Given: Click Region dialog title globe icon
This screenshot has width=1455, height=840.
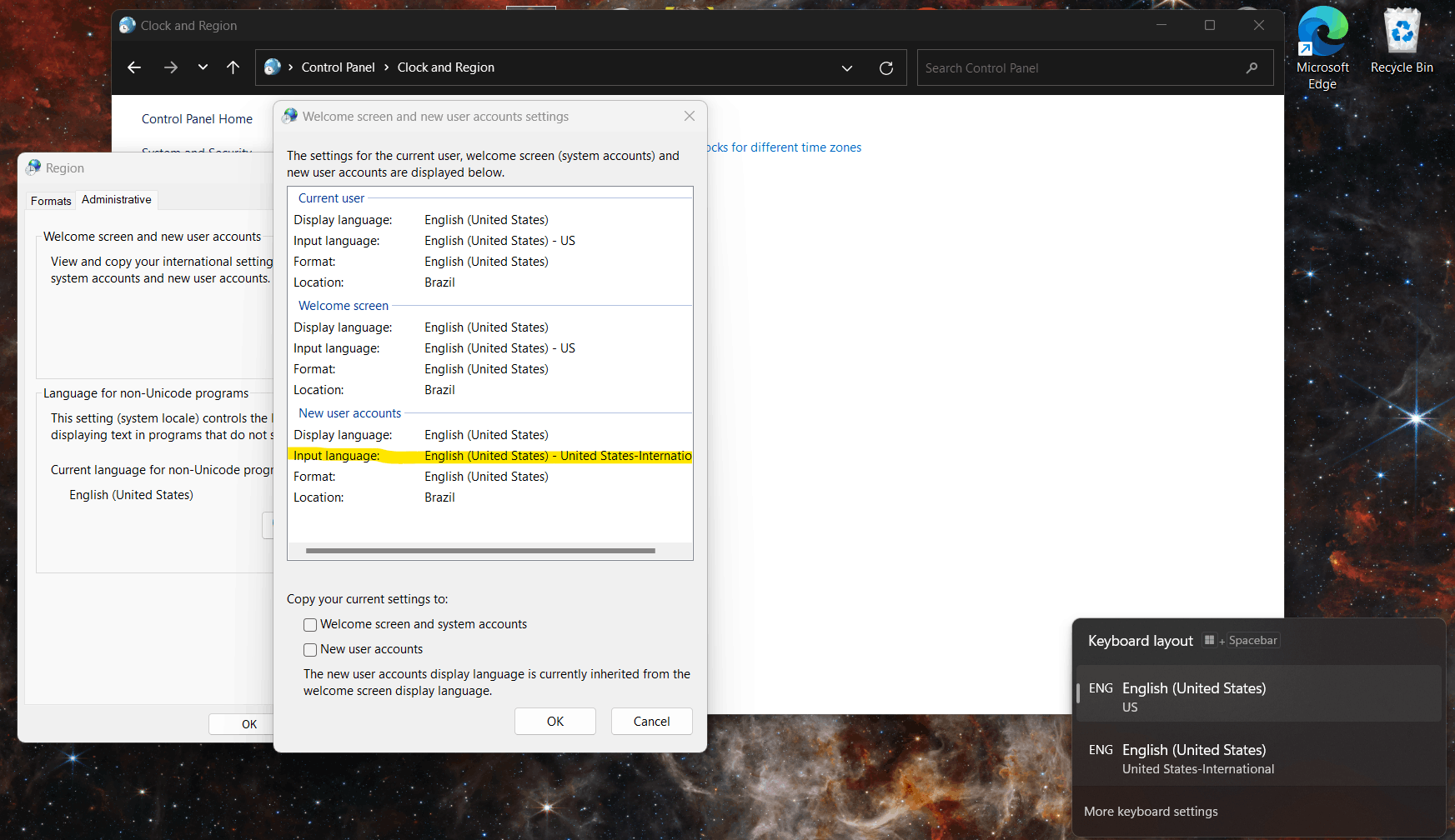Looking at the screenshot, I should tap(33, 167).
